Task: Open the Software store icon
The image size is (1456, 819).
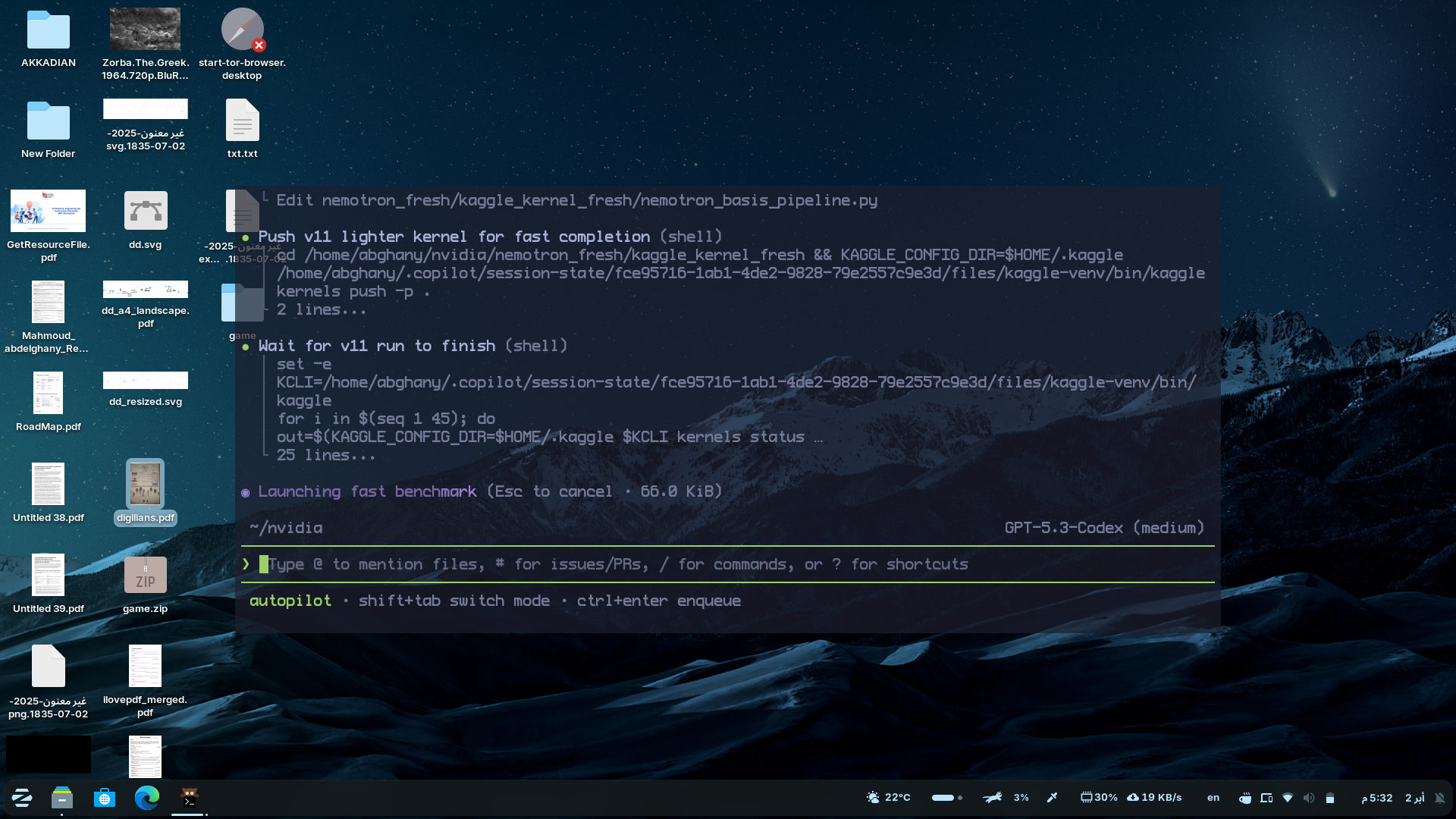Action: point(105,798)
